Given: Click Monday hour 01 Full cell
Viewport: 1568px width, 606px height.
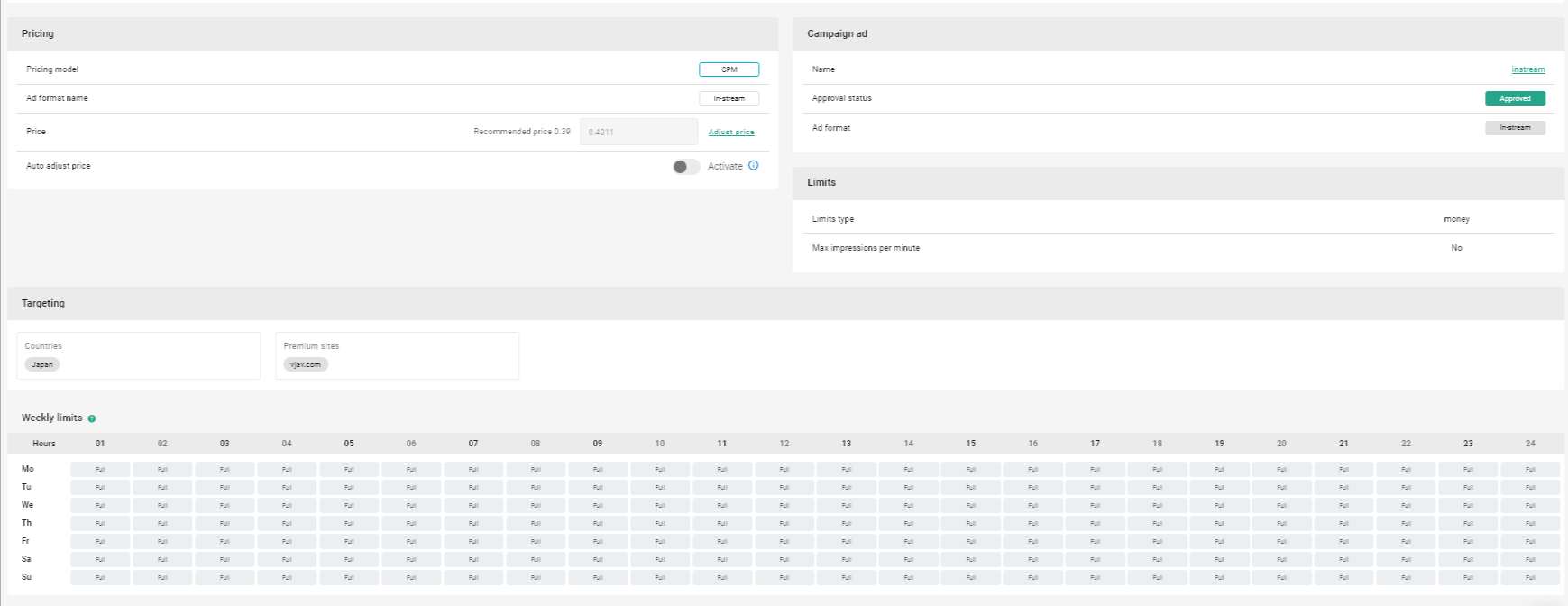Looking at the screenshot, I should (100, 469).
